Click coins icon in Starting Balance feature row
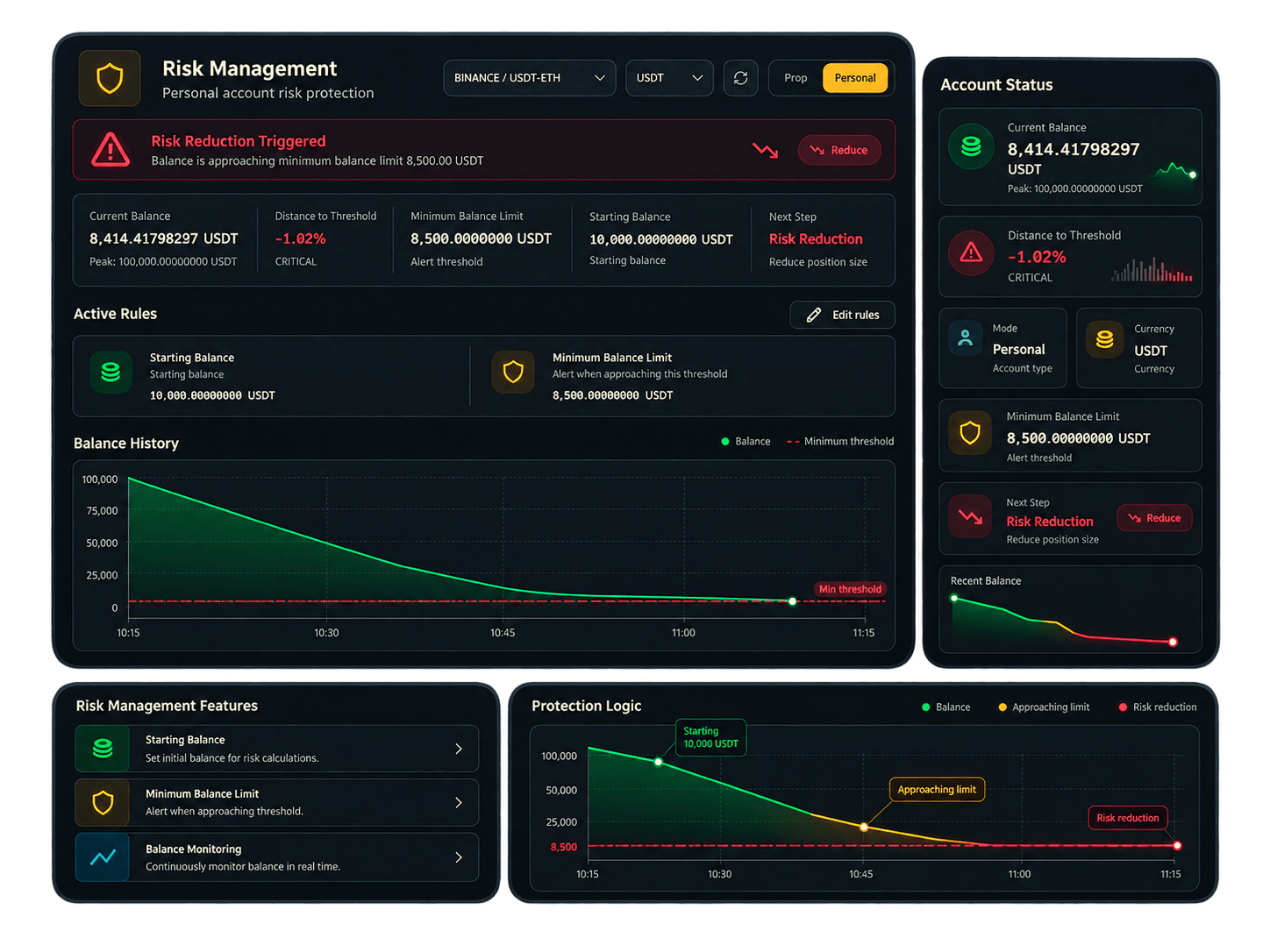The image size is (1270, 952). click(x=103, y=749)
